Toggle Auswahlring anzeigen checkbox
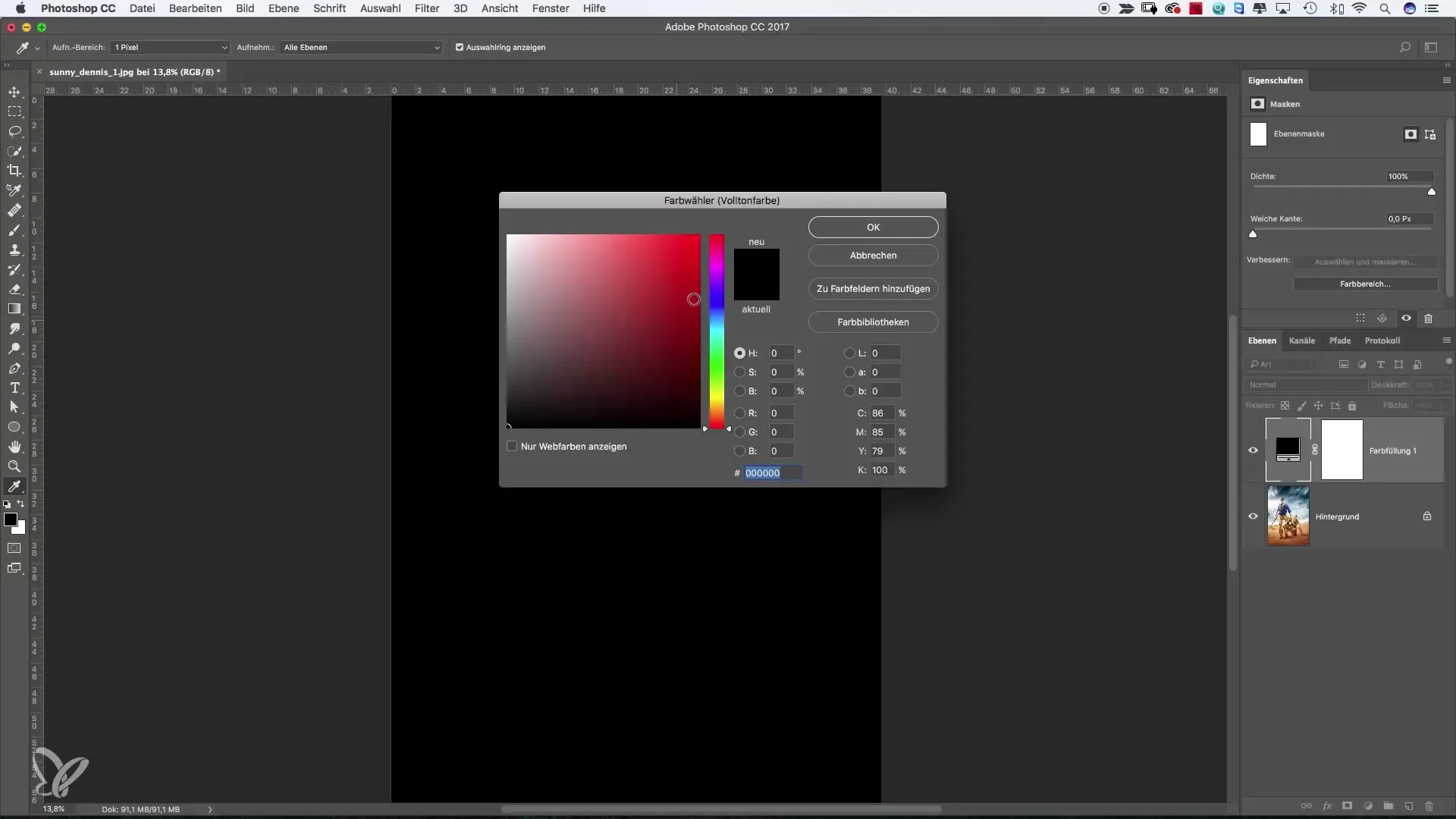The width and height of the screenshot is (1456, 819). pyautogui.click(x=460, y=47)
